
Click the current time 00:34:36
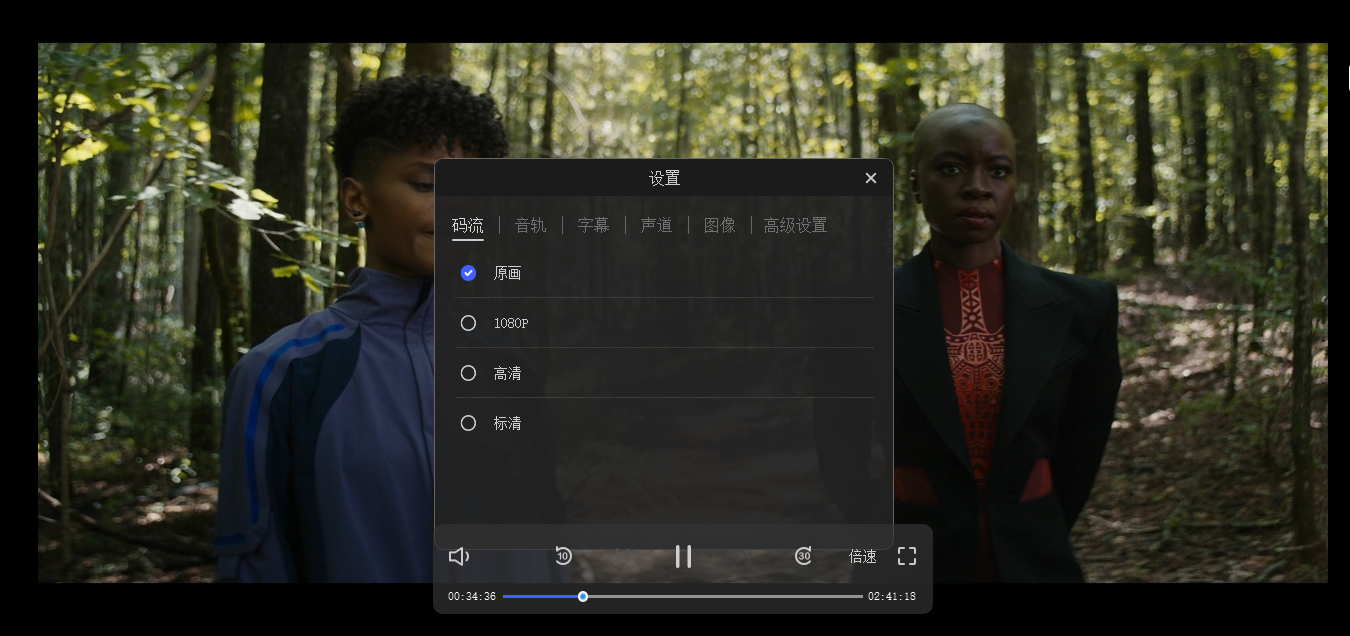click(x=472, y=596)
